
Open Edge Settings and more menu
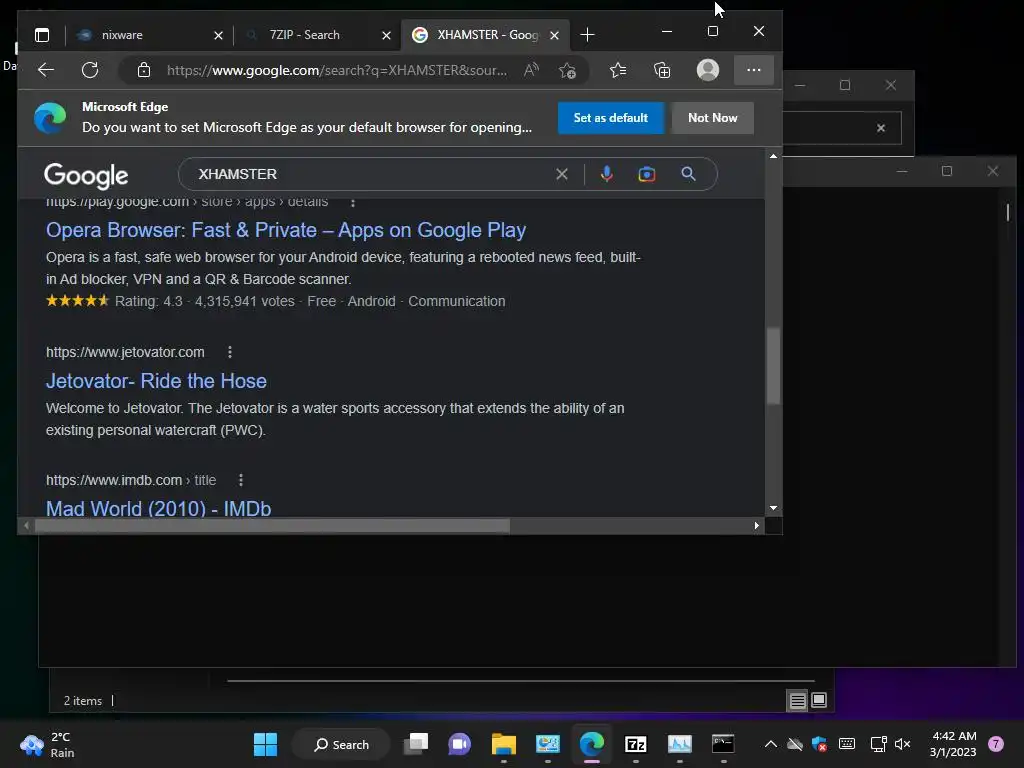tap(754, 70)
